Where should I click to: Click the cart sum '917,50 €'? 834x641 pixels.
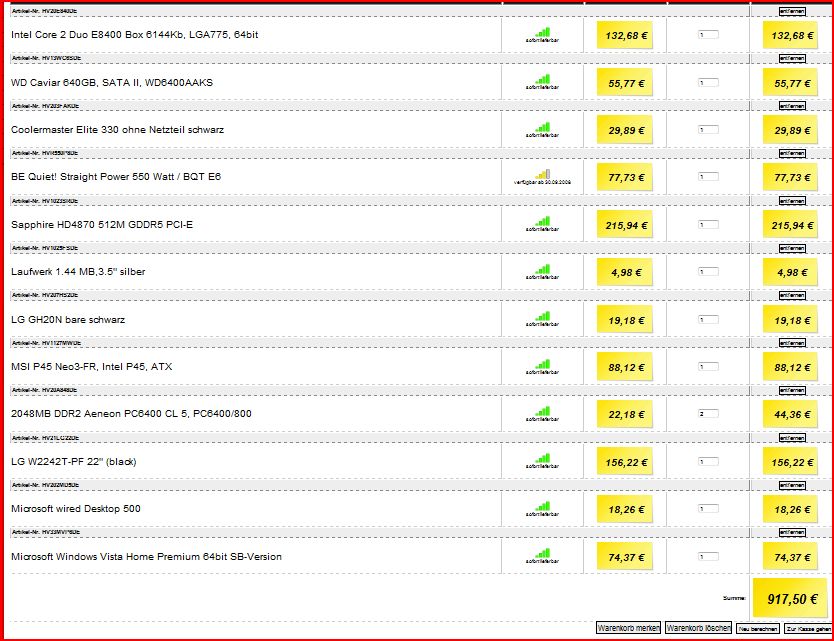792,599
